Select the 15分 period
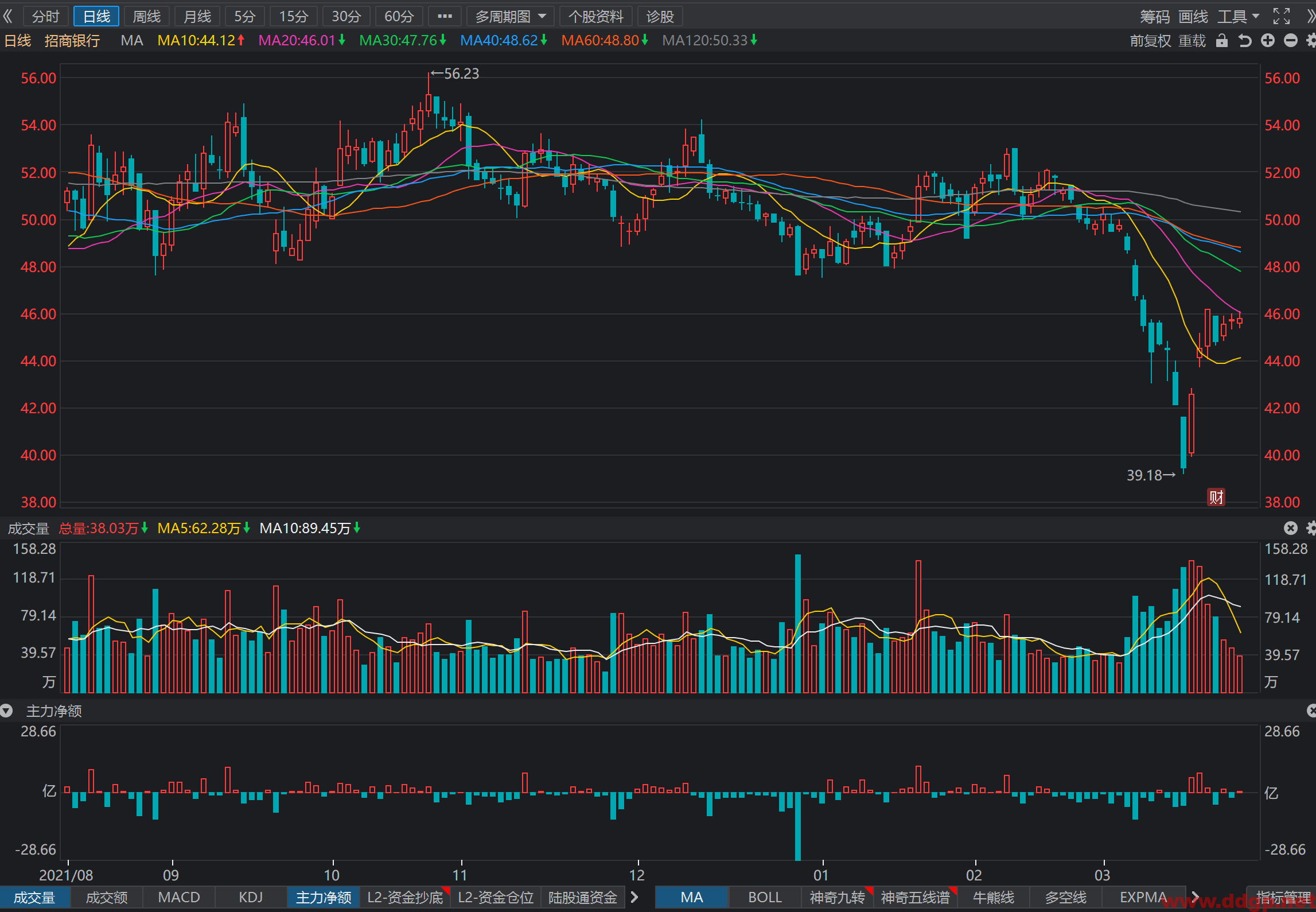This screenshot has width=1316, height=912. (x=294, y=17)
